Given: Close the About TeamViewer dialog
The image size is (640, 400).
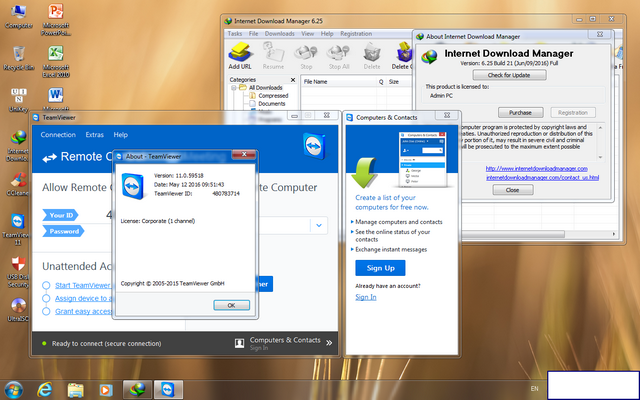Looking at the screenshot, I should (x=244, y=154).
